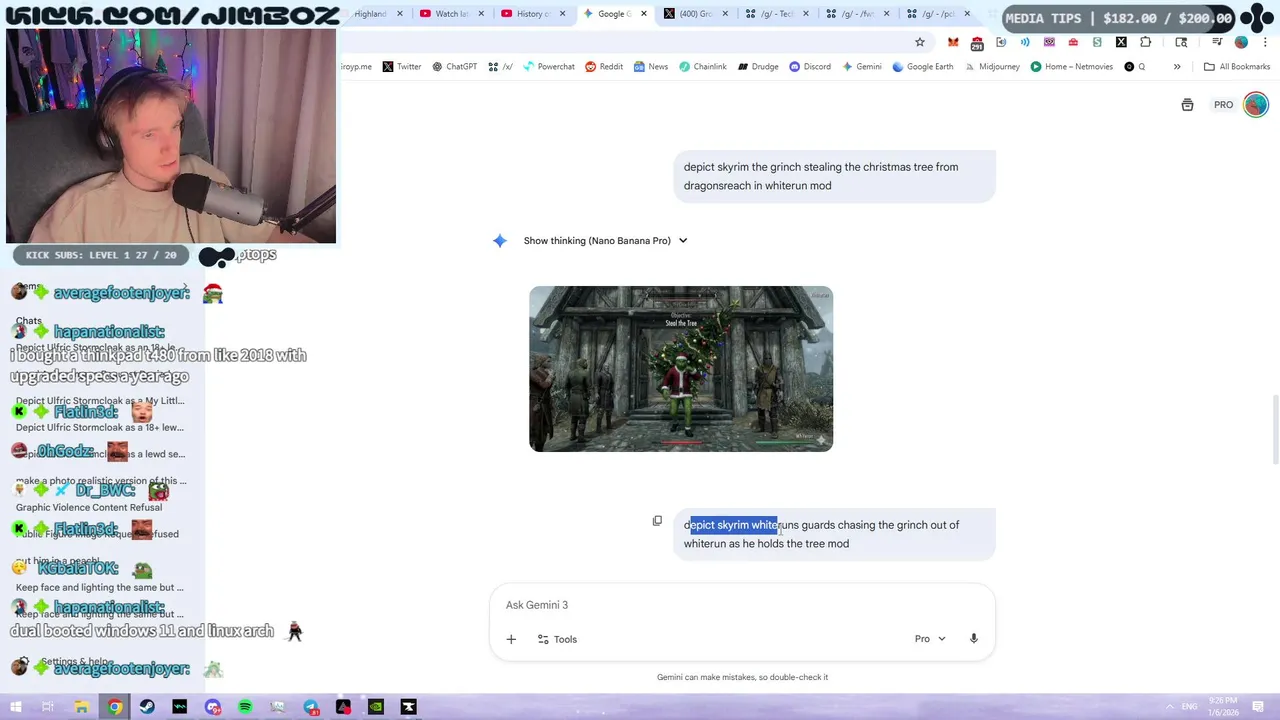The image size is (1280, 720).
Task: Open the generated Grinch Skyrim image
Action: click(681, 369)
